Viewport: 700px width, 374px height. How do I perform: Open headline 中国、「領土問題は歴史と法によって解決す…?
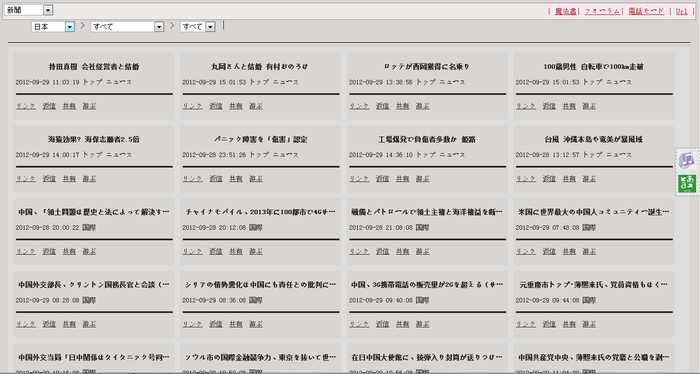click(x=94, y=212)
